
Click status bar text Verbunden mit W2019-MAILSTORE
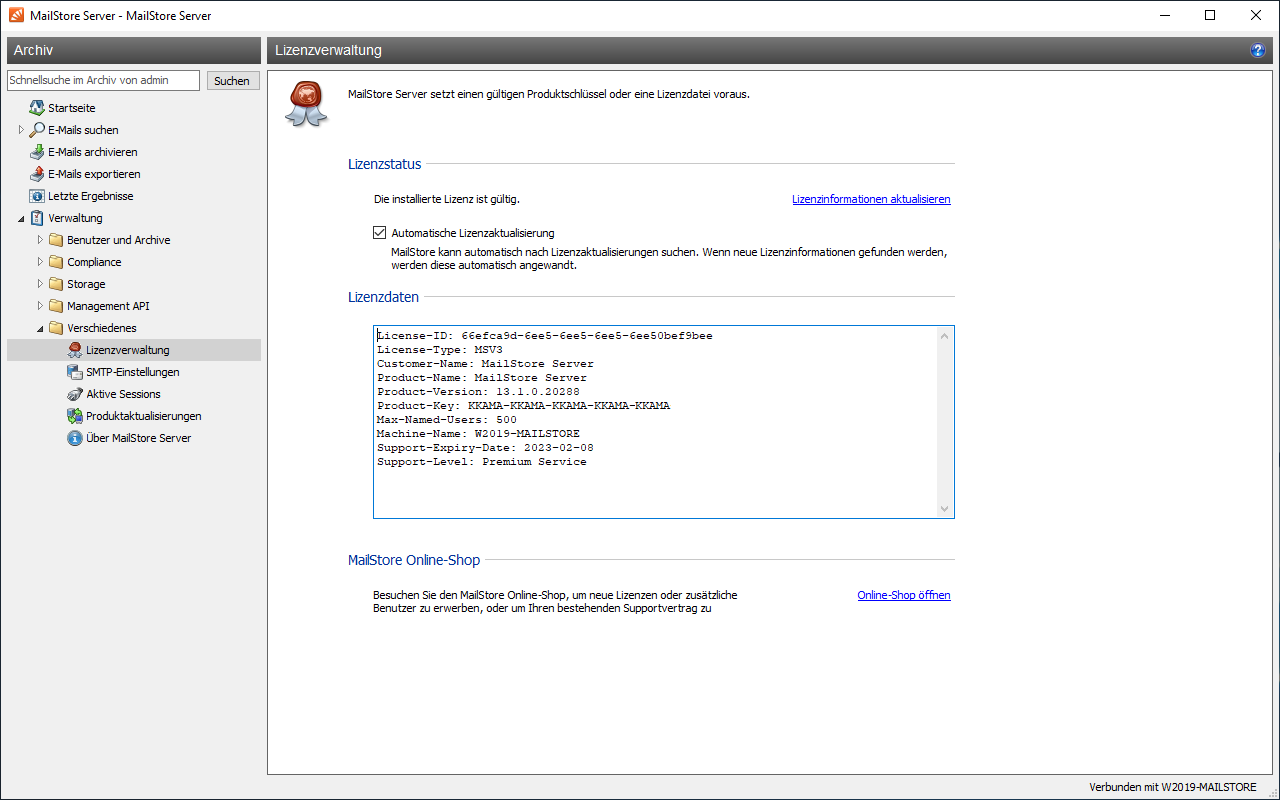click(1173, 787)
